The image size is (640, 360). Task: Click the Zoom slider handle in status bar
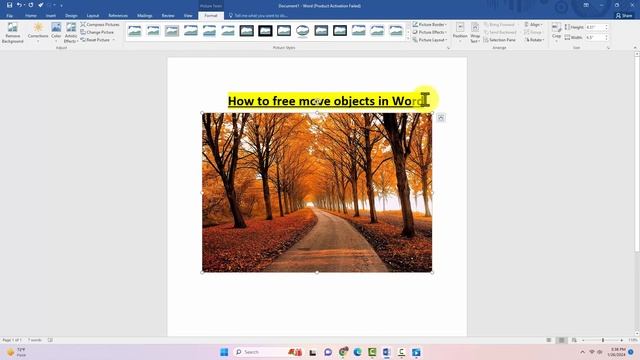coord(603,340)
